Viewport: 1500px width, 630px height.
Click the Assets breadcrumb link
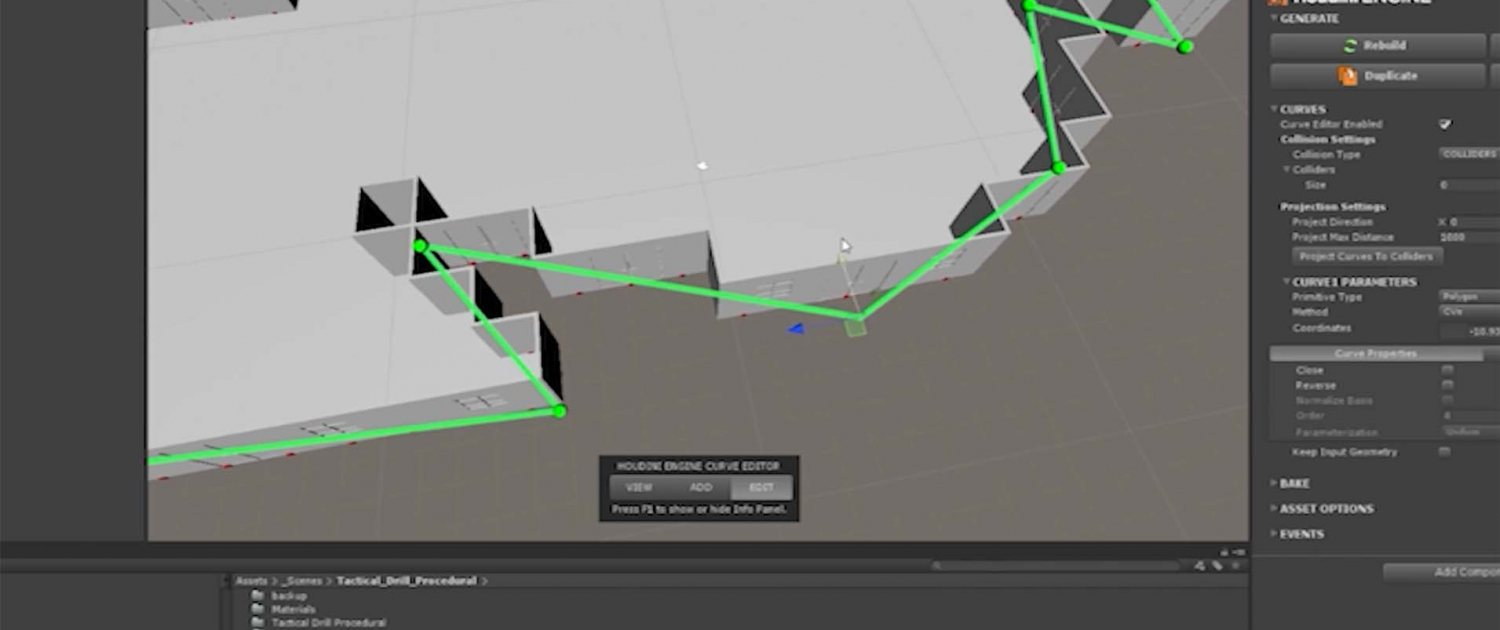(251, 581)
